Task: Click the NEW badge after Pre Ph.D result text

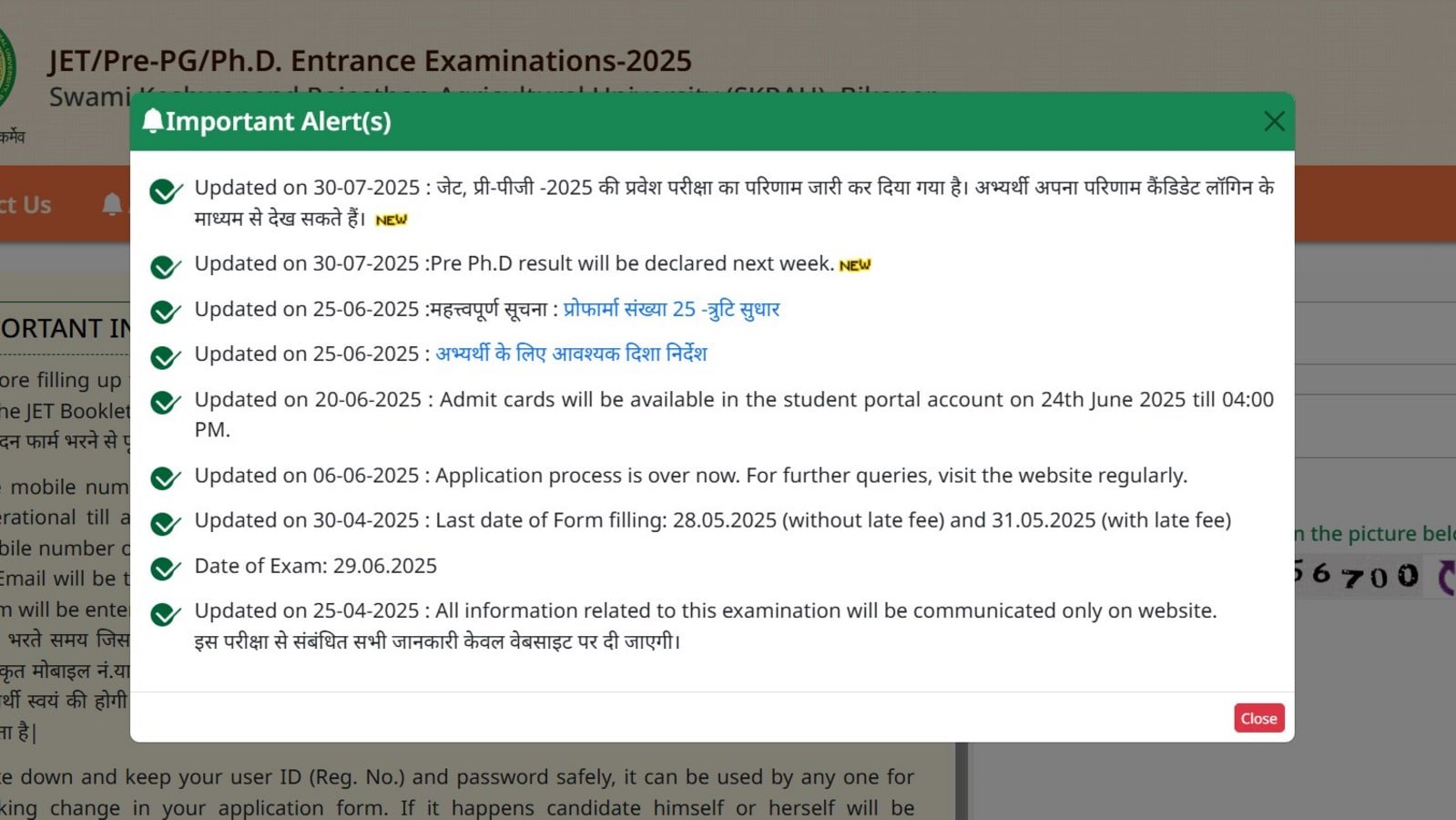Action: (854, 265)
